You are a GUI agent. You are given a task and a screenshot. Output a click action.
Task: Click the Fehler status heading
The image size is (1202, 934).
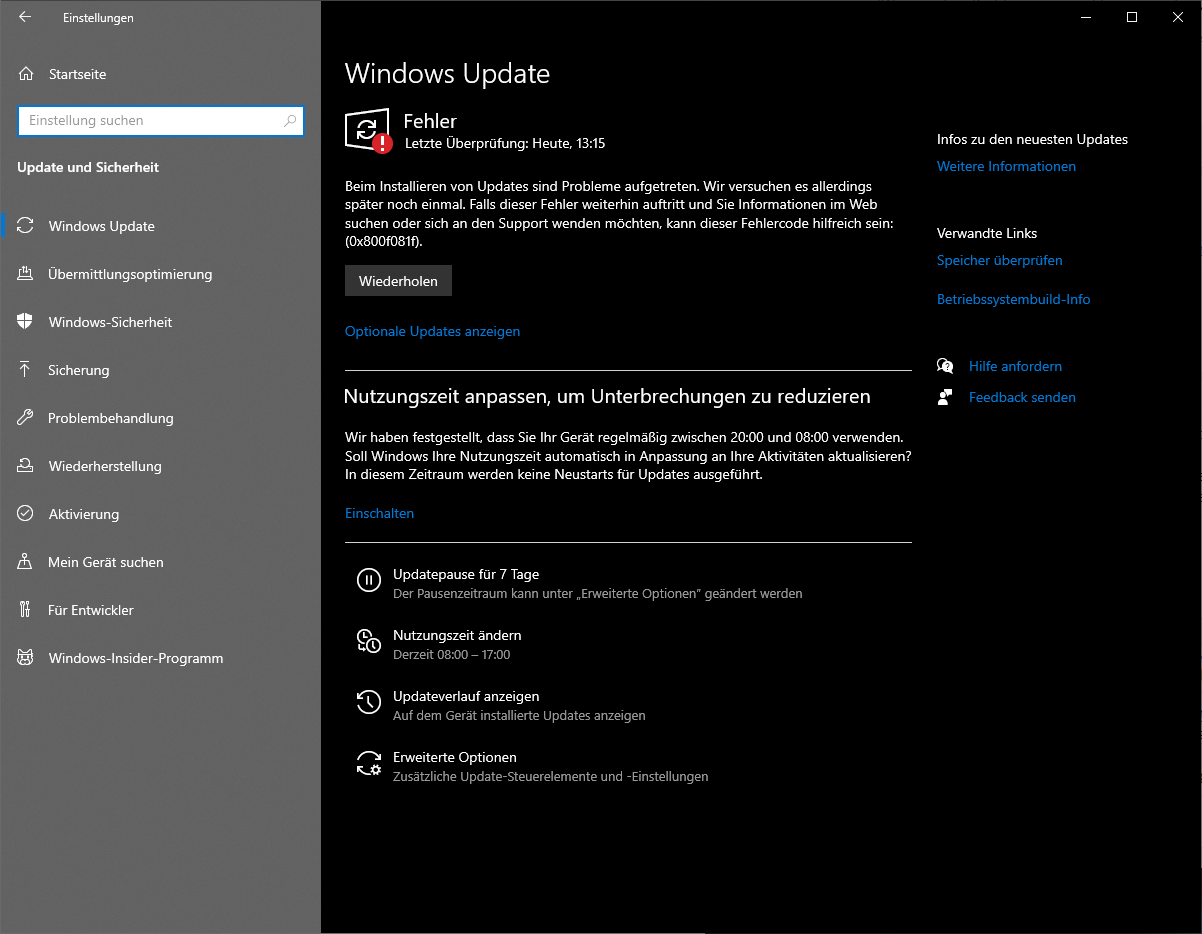tap(430, 121)
